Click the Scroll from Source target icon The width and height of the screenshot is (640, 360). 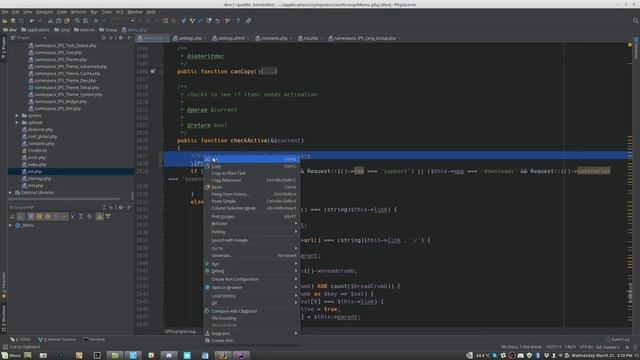[x=104, y=38]
